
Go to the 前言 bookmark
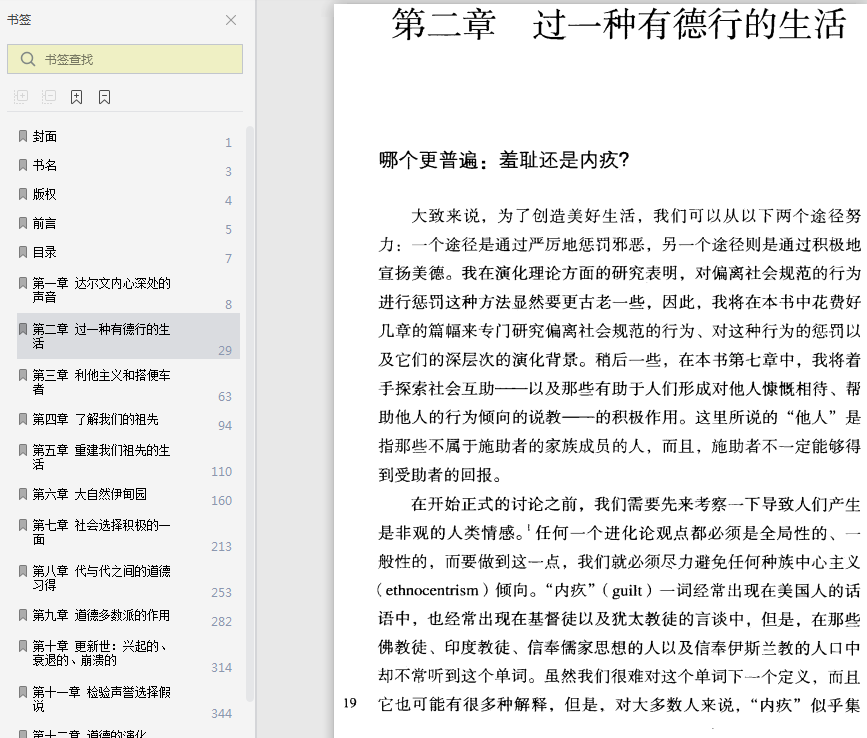pos(45,223)
